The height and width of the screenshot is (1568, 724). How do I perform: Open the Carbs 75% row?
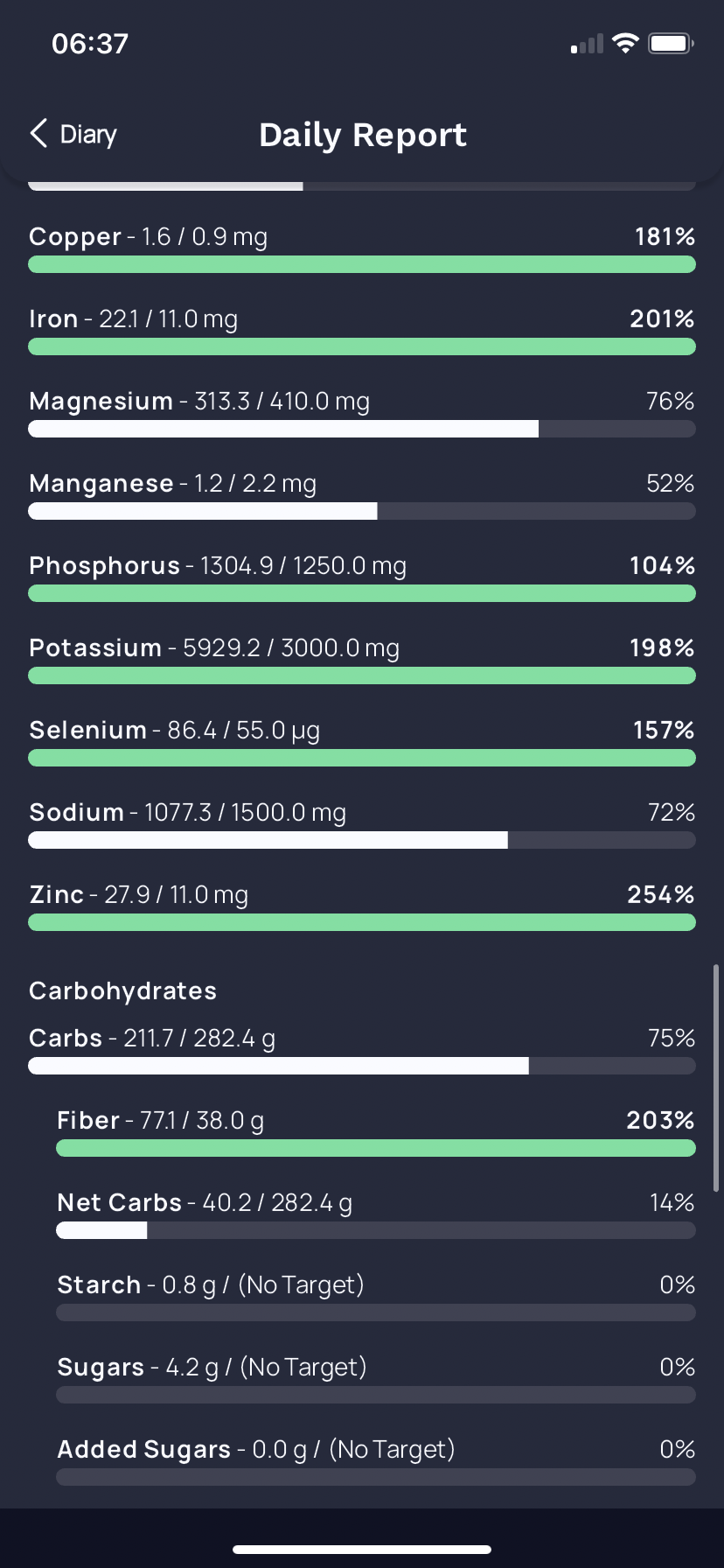click(362, 1050)
